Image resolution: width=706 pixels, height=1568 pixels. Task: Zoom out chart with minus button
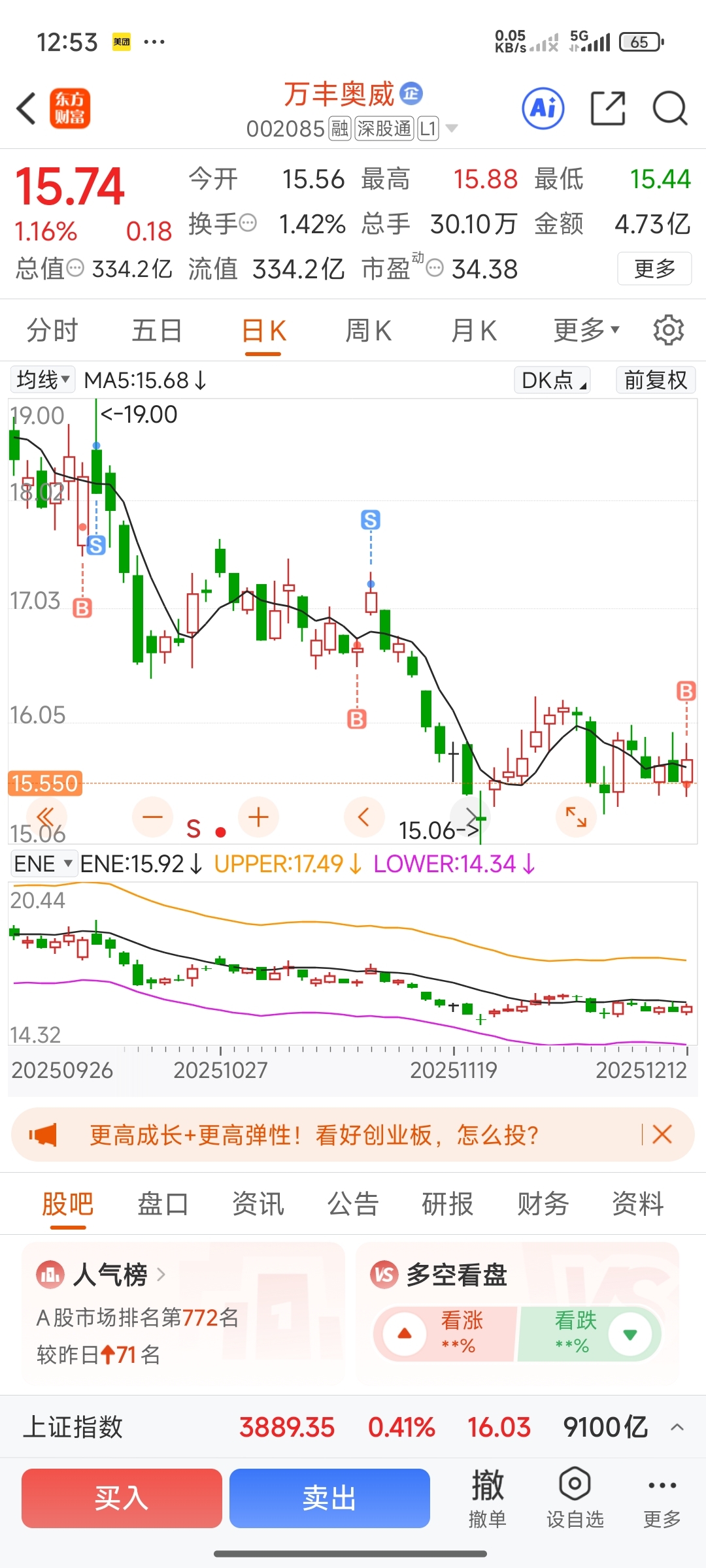click(152, 817)
